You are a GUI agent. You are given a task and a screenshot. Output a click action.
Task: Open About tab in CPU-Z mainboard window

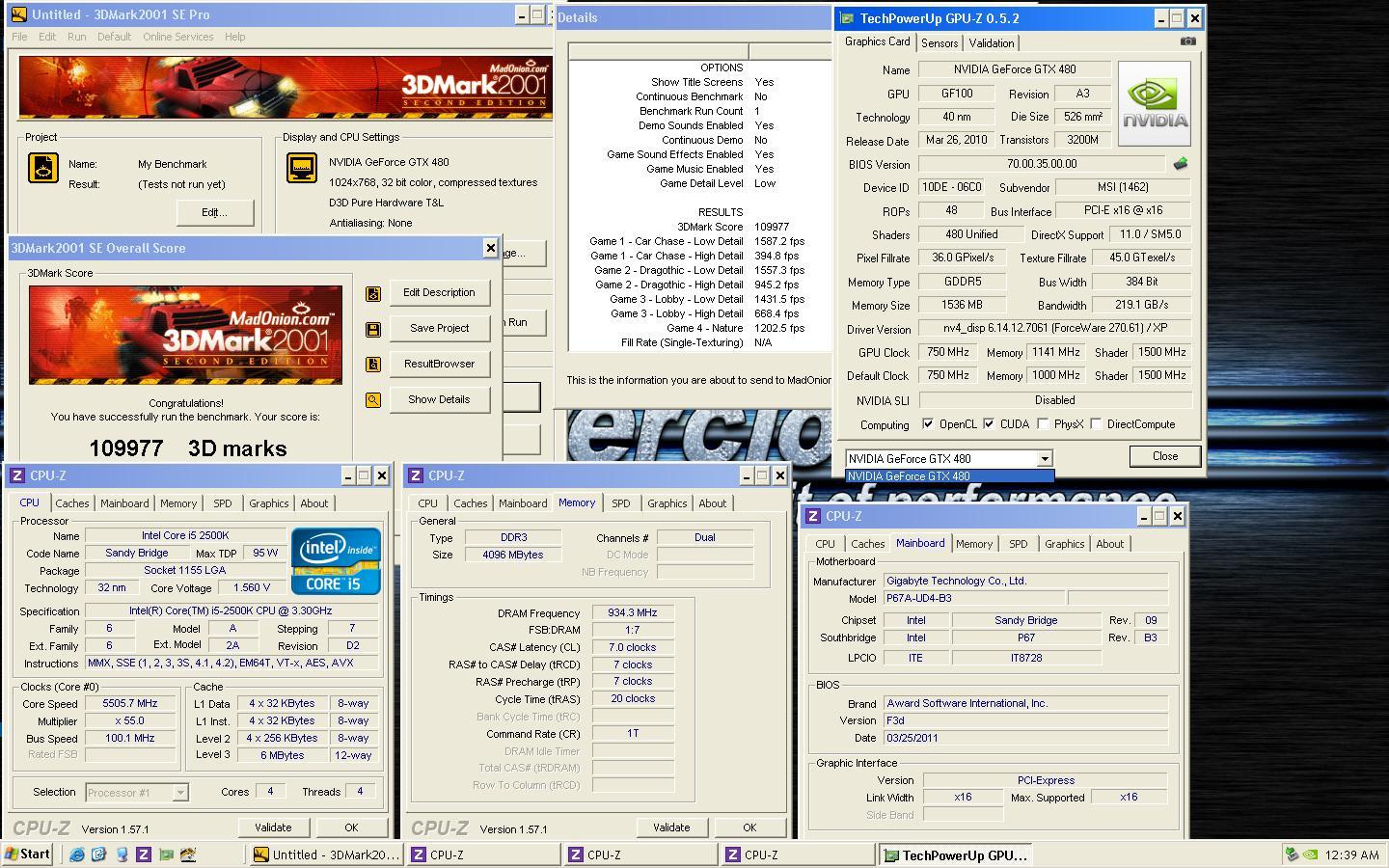(x=1110, y=544)
